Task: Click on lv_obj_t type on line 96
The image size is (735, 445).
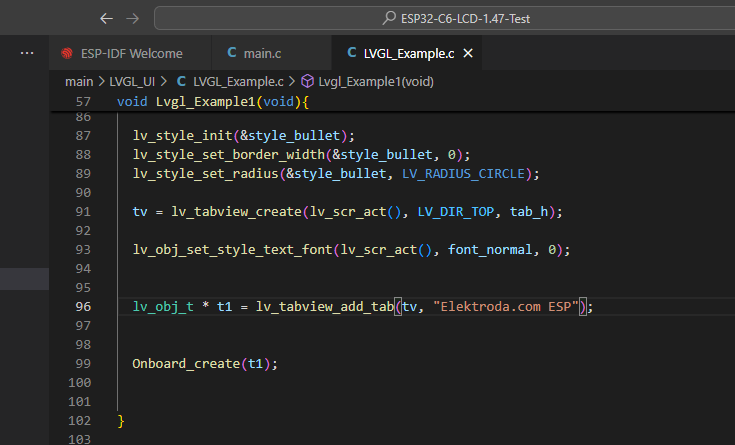Action: pos(163,307)
